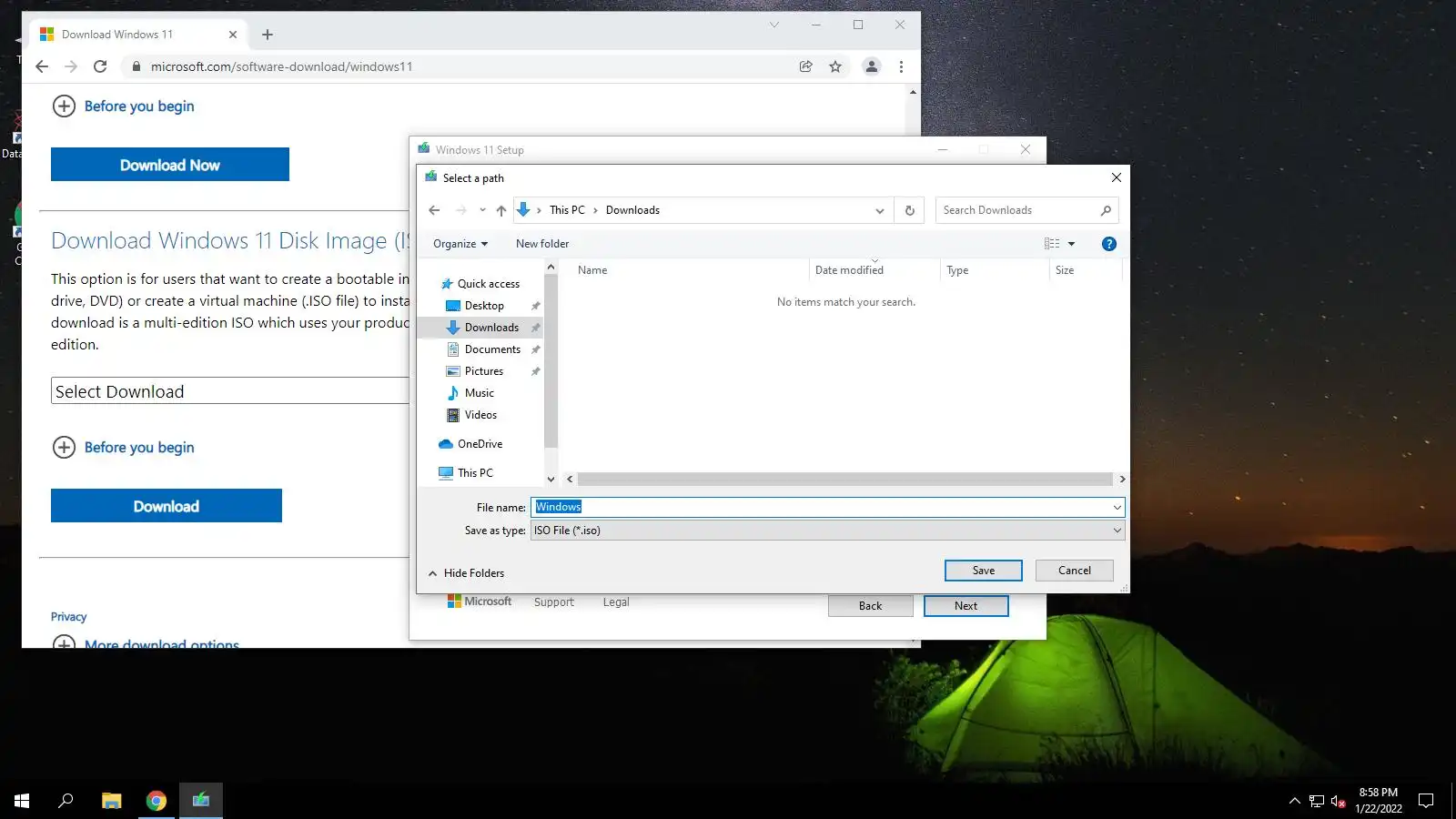
Task: Open Chrome's three-dot menu
Action: pyautogui.click(x=901, y=66)
